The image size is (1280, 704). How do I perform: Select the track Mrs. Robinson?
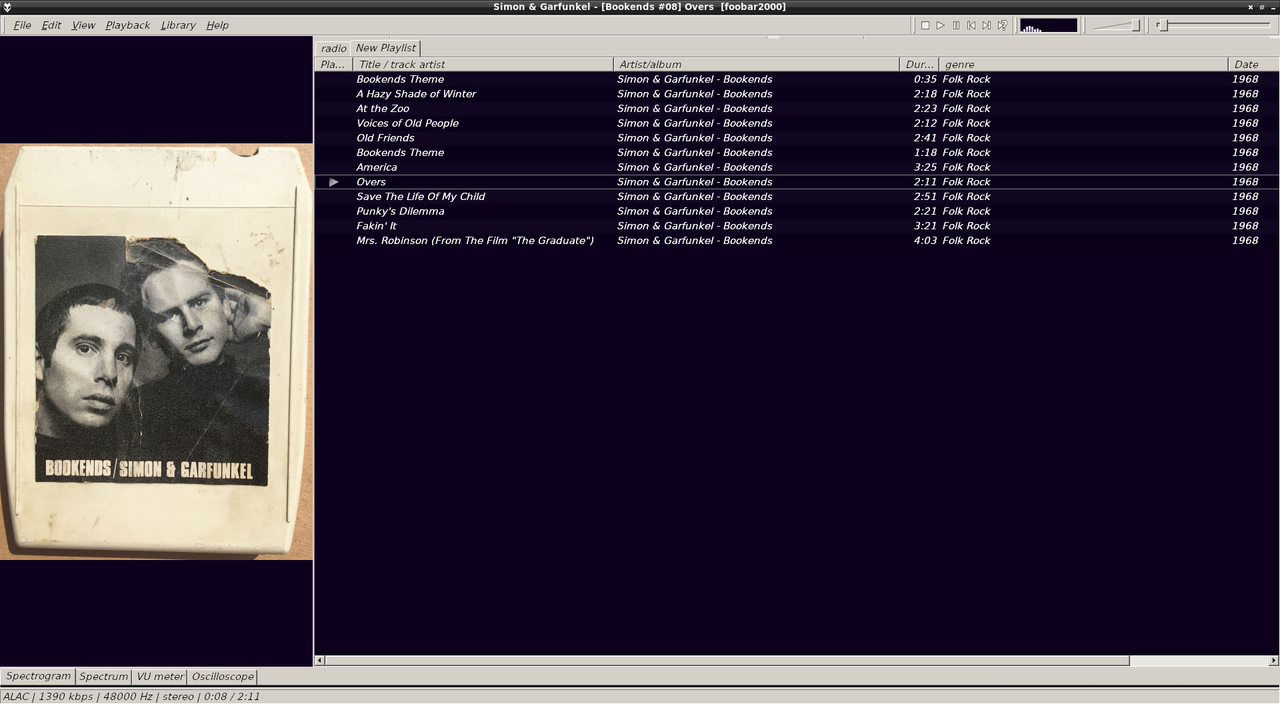797,240
